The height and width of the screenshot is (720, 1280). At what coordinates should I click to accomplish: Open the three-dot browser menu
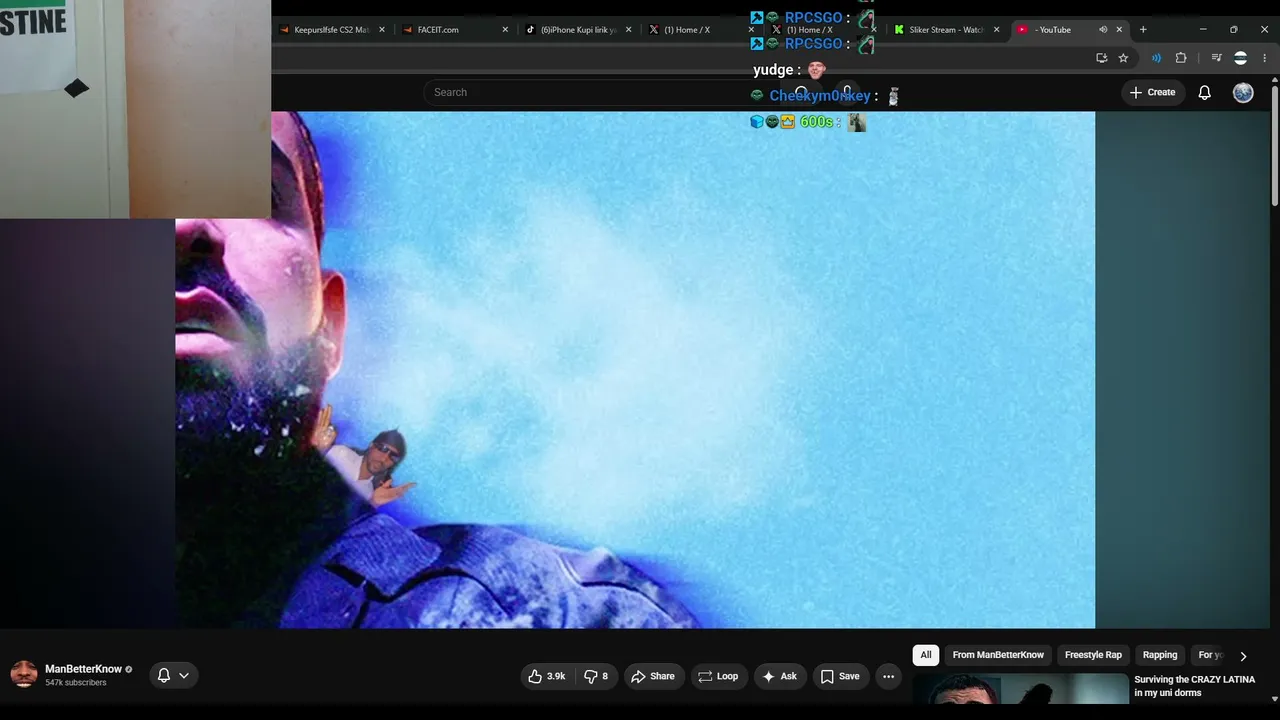pos(1264,58)
